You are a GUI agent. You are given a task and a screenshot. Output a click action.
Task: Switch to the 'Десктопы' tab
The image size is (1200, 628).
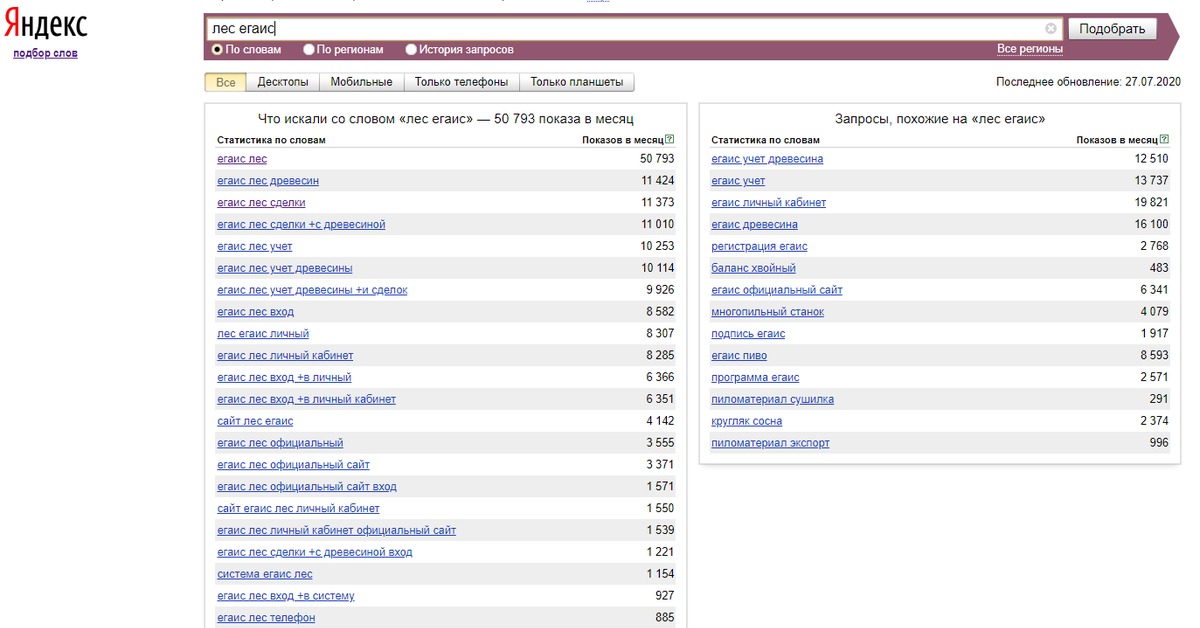(x=283, y=82)
